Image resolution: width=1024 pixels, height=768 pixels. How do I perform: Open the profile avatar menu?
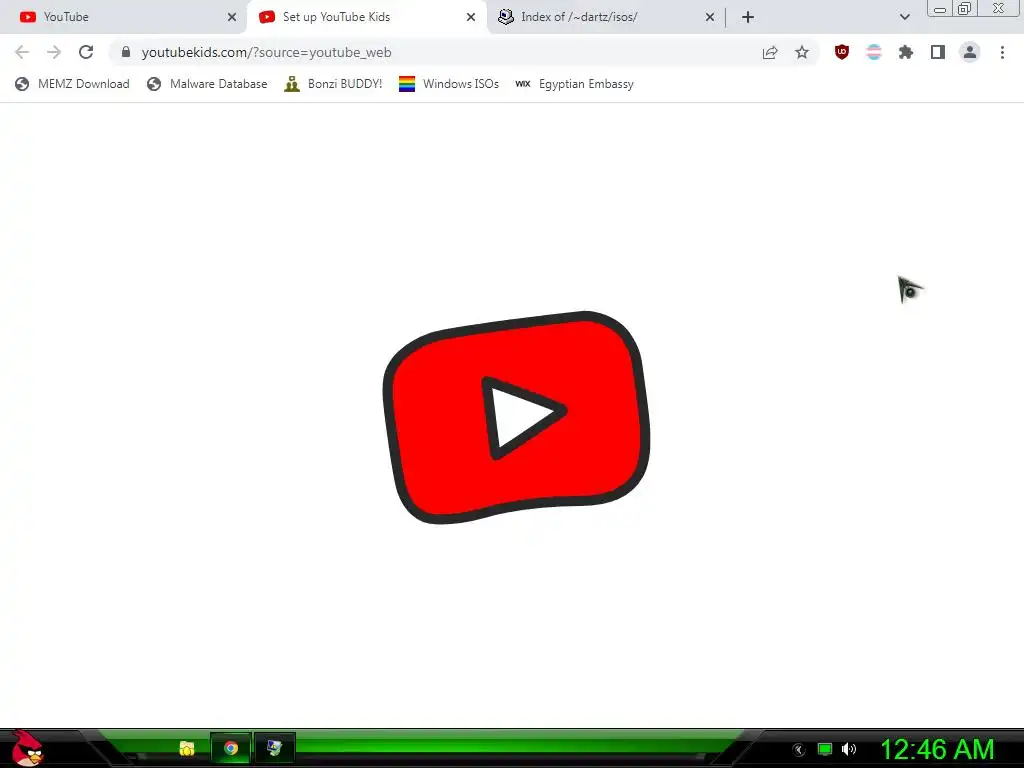(x=970, y=52)
